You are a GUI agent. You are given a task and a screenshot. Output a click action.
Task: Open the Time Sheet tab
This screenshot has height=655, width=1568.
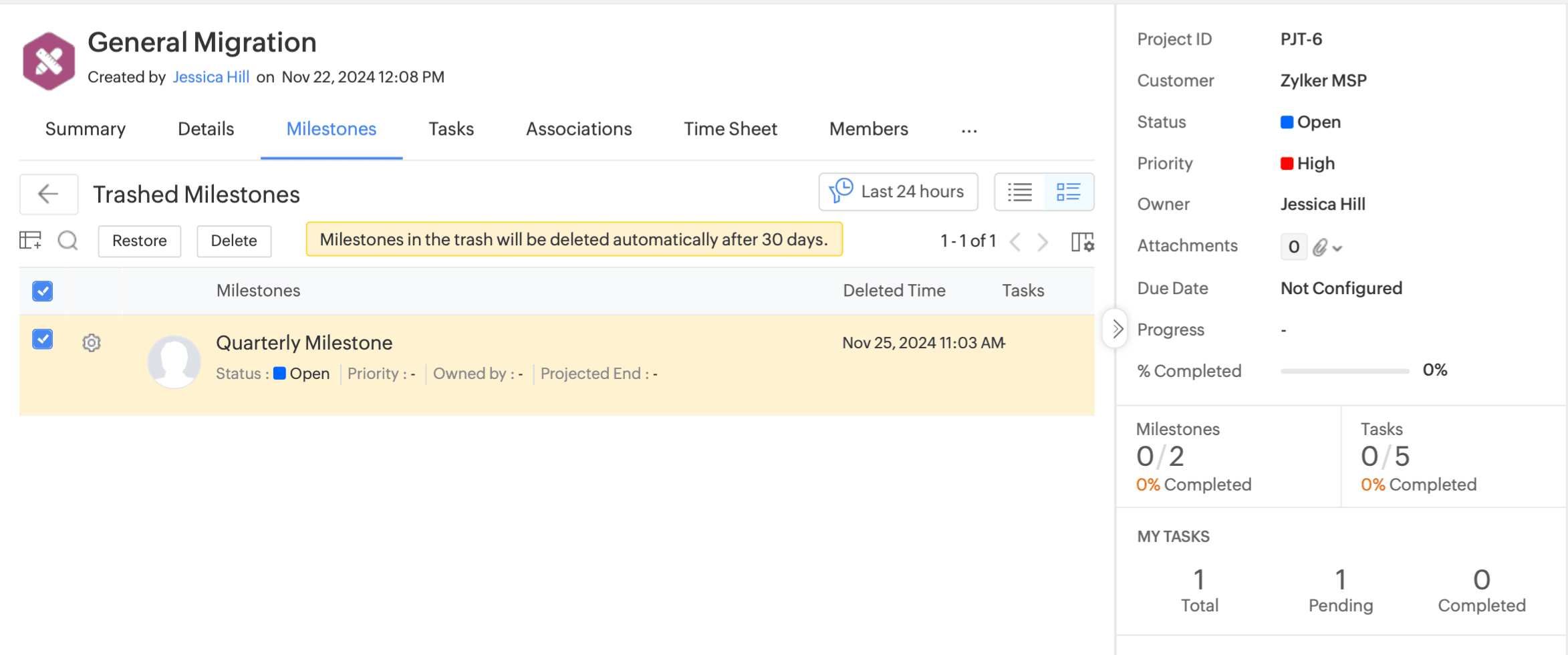click(x=730, y=129)
